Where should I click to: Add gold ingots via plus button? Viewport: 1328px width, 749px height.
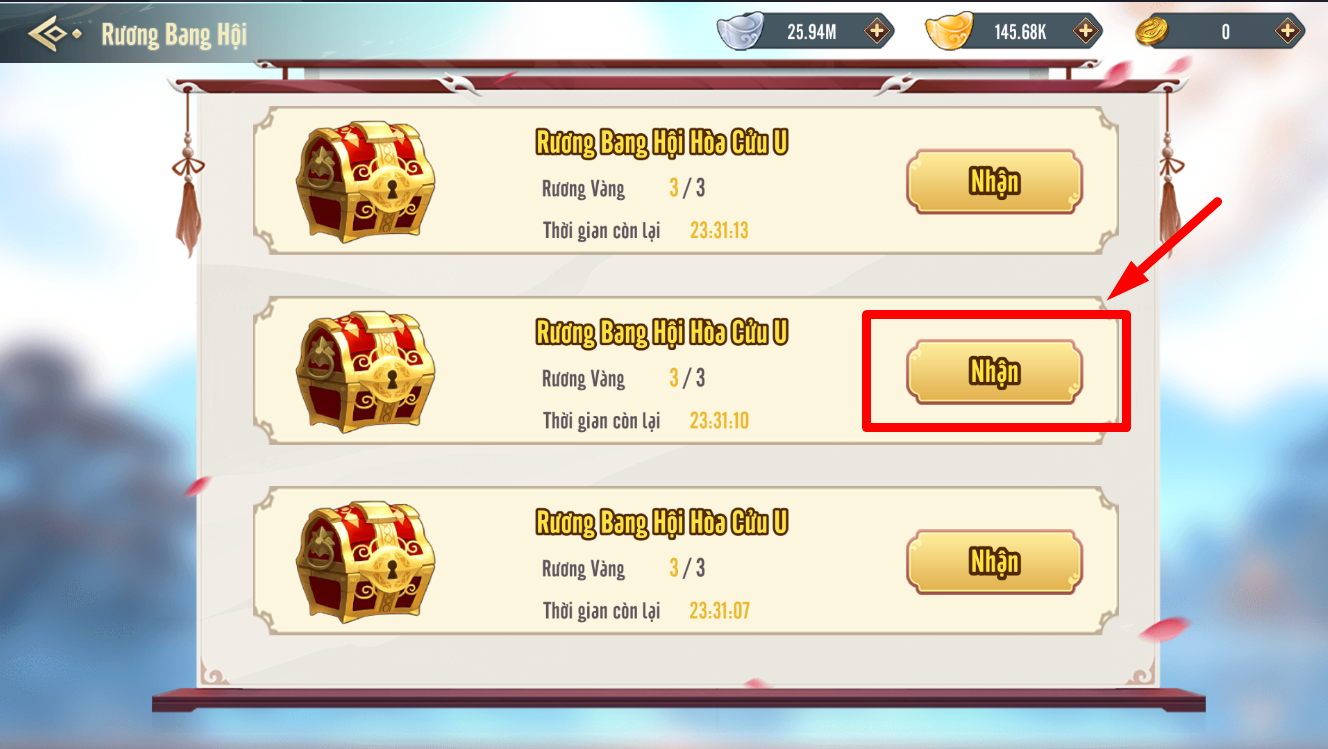tap(1084, 32)
